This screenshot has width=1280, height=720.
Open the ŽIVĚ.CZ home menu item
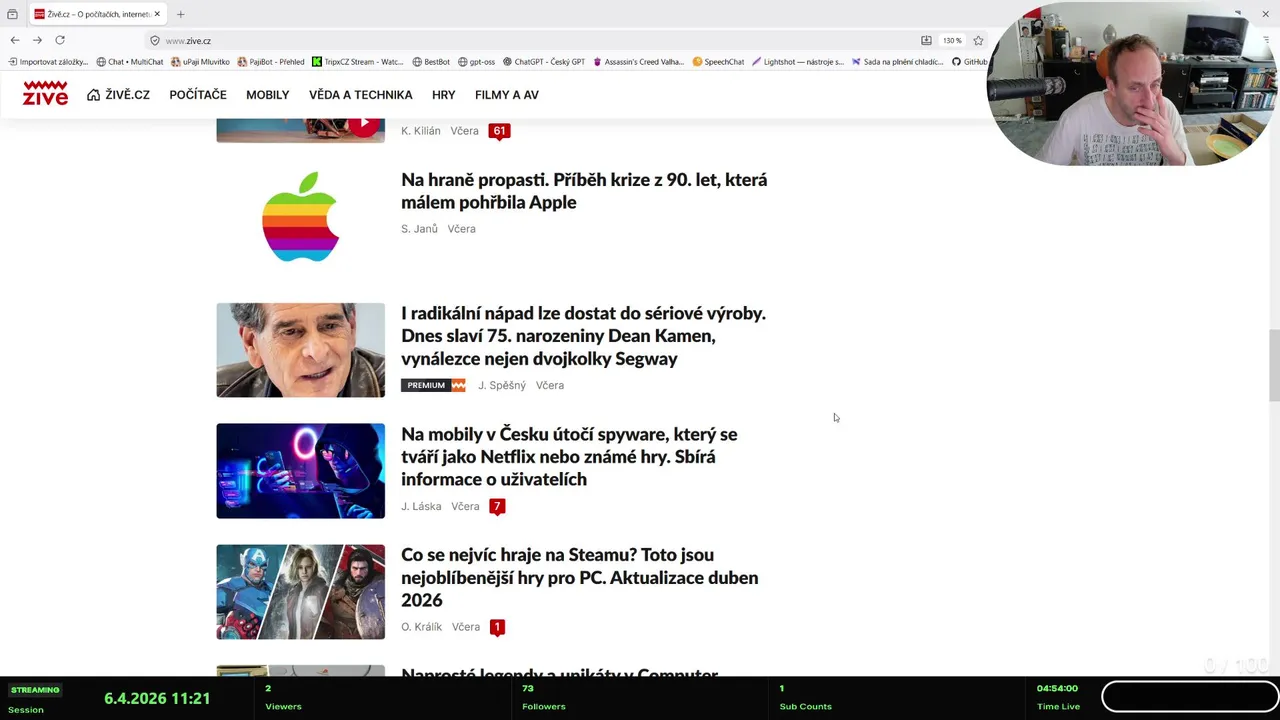tap(118, 95)
